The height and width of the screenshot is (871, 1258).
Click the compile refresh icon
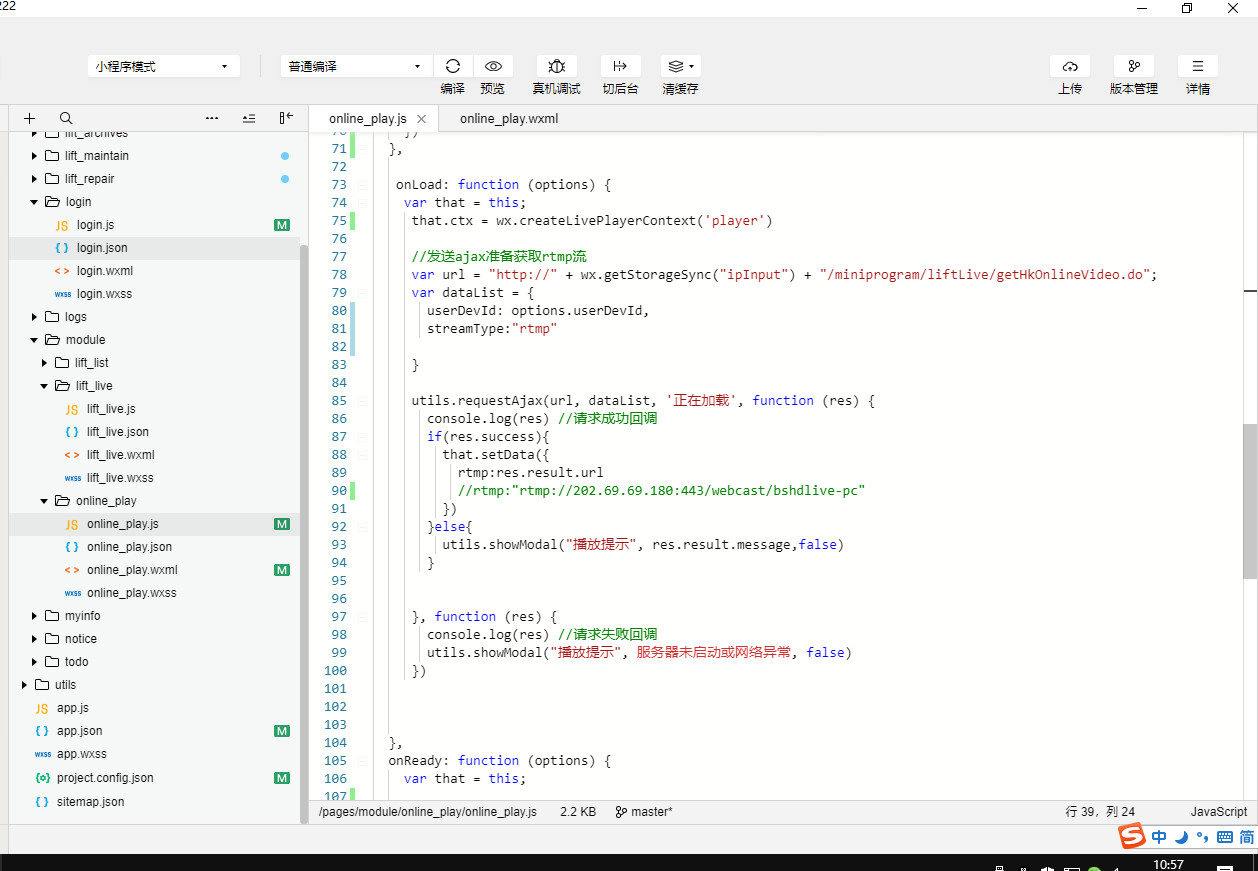pyautogui.click(x=453, y=66)
